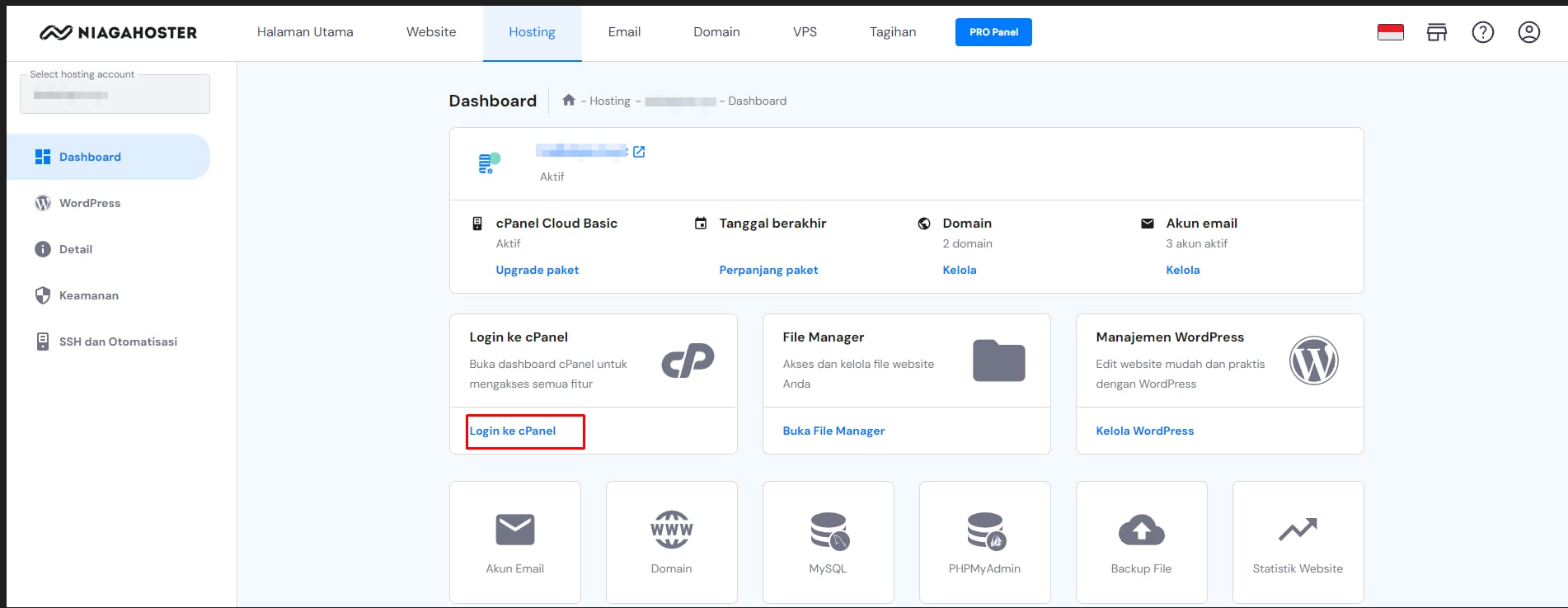Open the Backup File cloud tile
1568x608 pixels.
click(x=1141, y=542)
